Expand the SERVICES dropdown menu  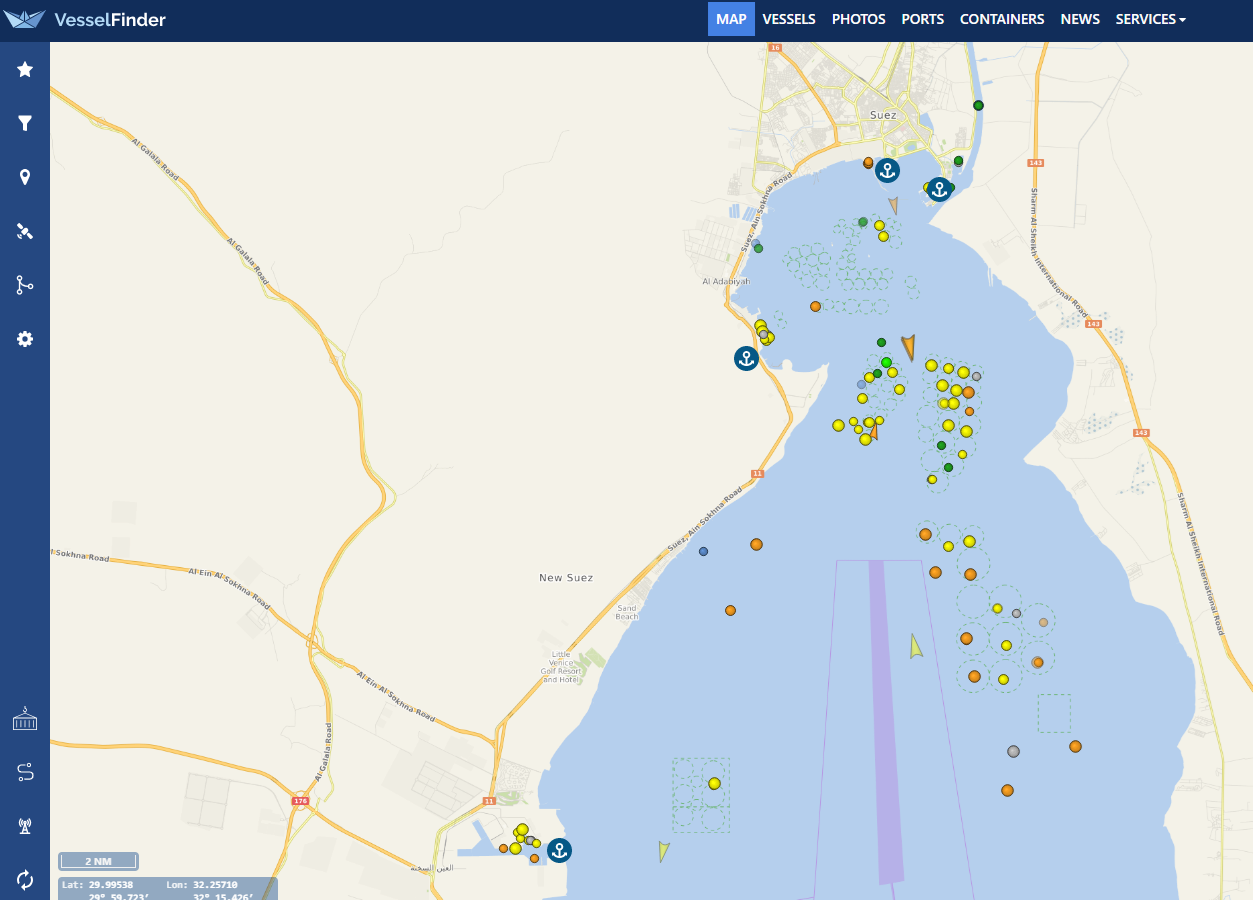(1151, 19)
